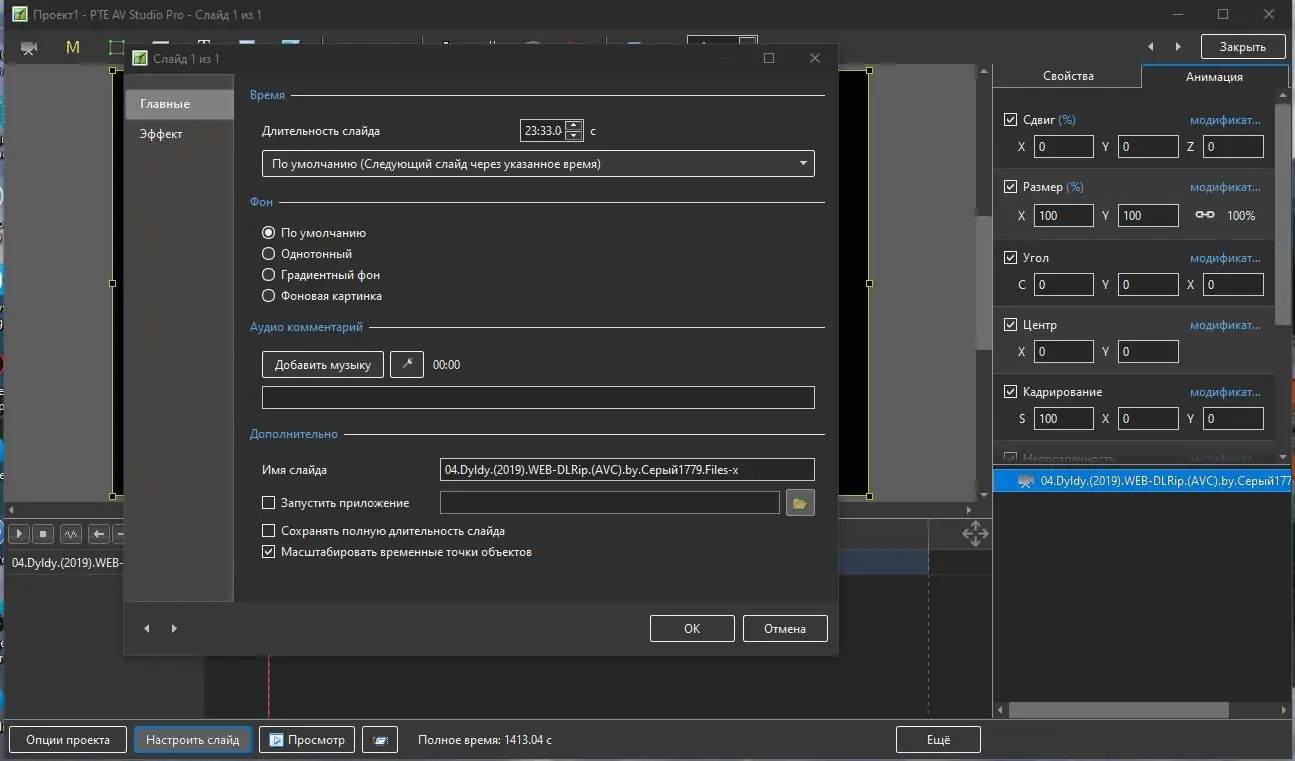Increase slide duration with up spinner arrow
Image resolution: width=1295 pixels, height=761 pixels.
pos(574,125)
